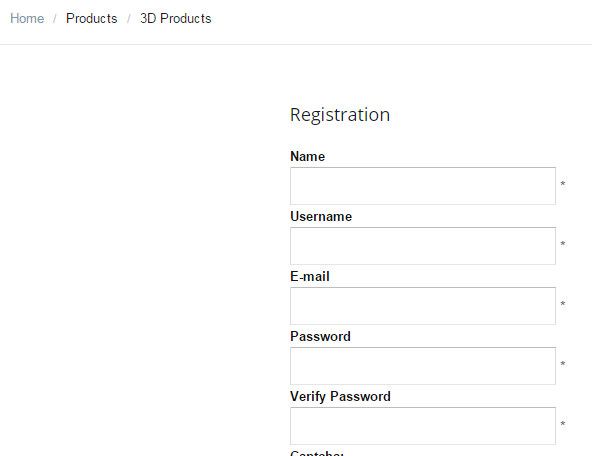Click the required asterisk beside Password field

click(x=563, y=364)
